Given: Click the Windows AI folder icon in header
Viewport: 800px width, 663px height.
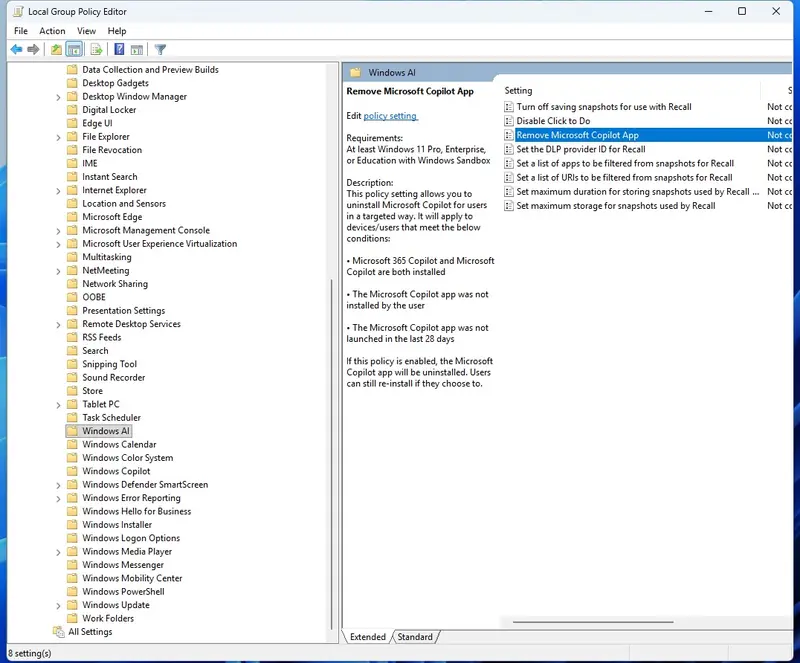Looking at the screenshot, I should tap(356, 72).
